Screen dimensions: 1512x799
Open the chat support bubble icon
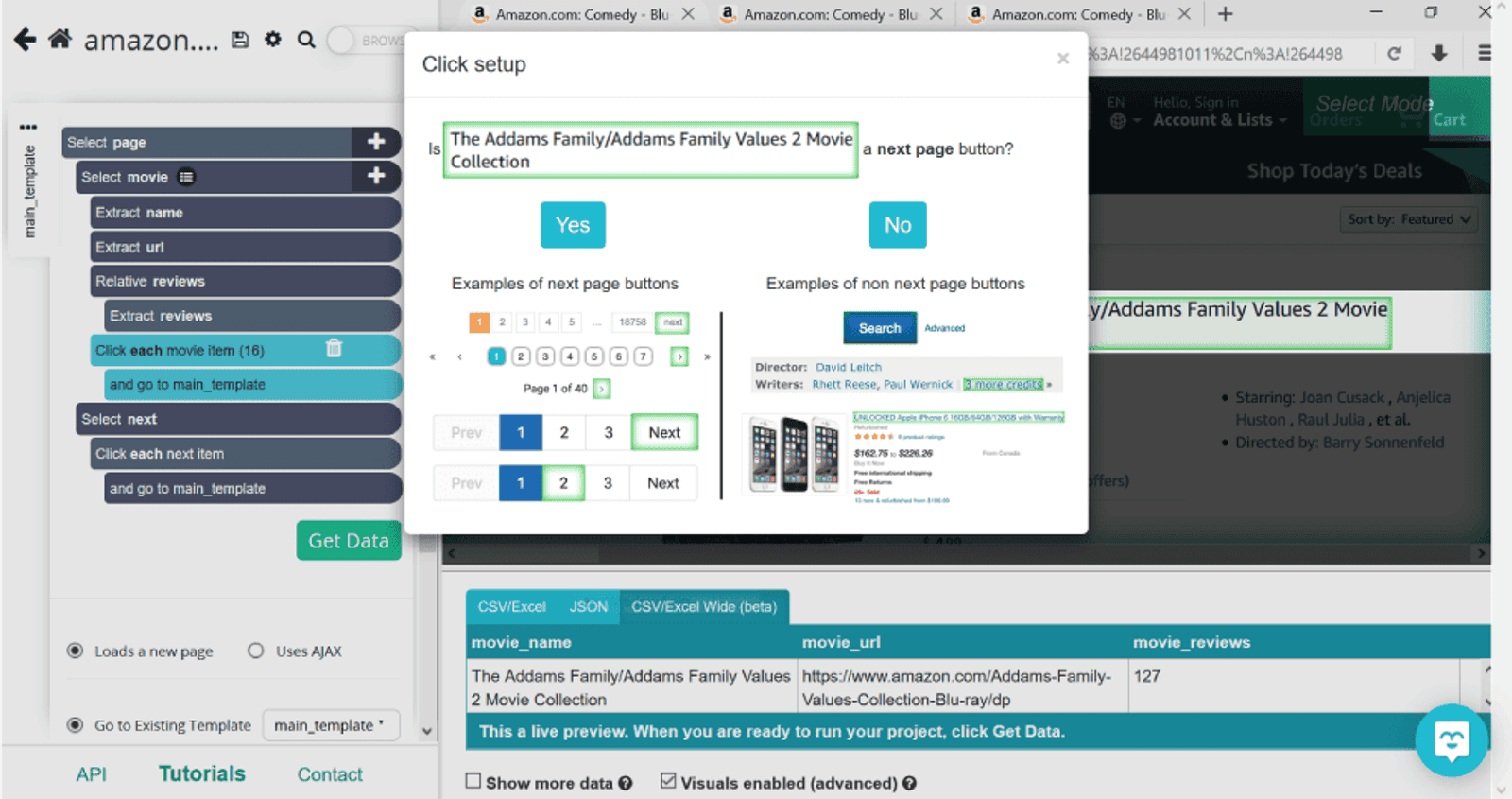[1452, 740]
